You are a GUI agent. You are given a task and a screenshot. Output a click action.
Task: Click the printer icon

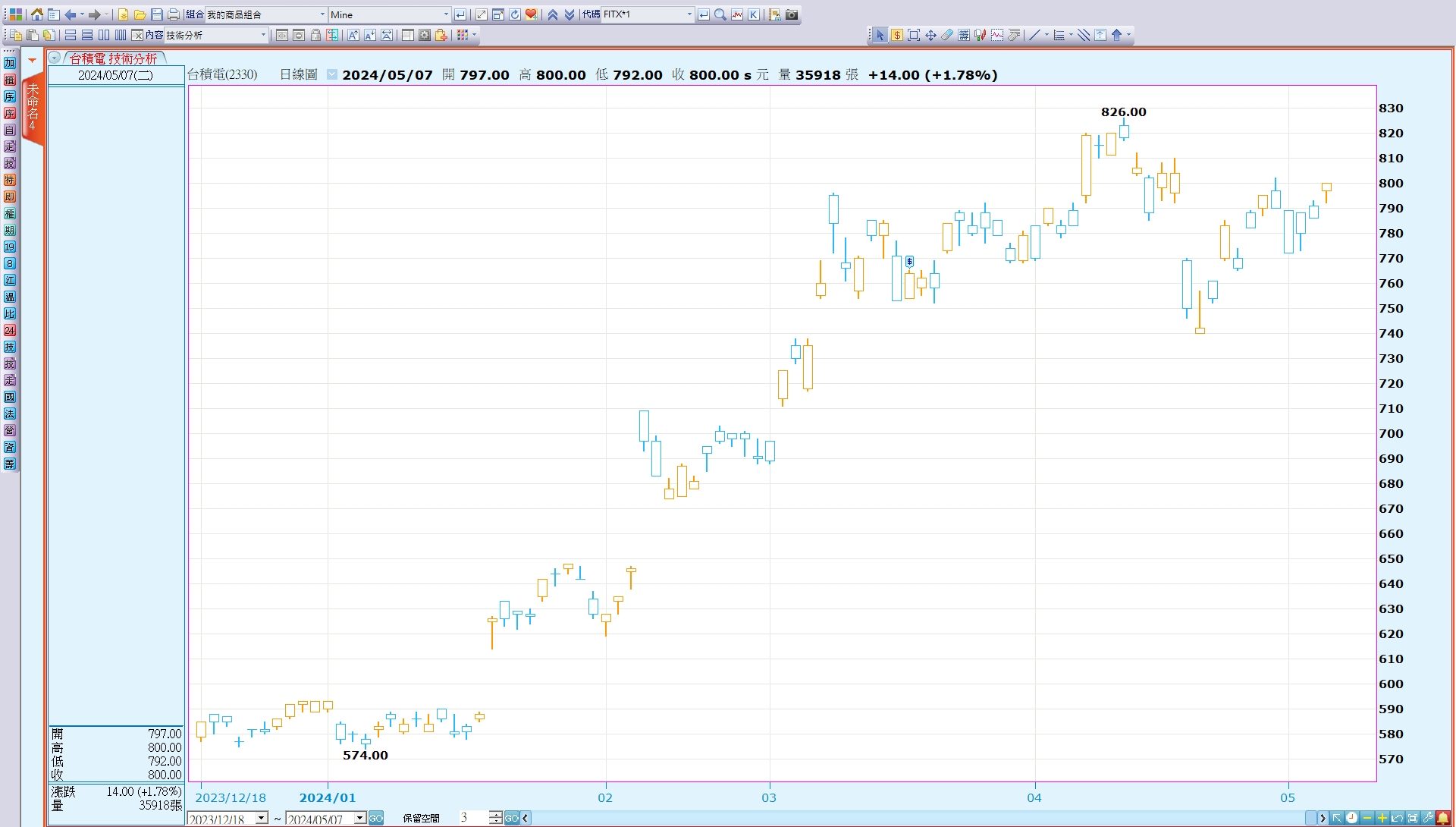point(174,14)
